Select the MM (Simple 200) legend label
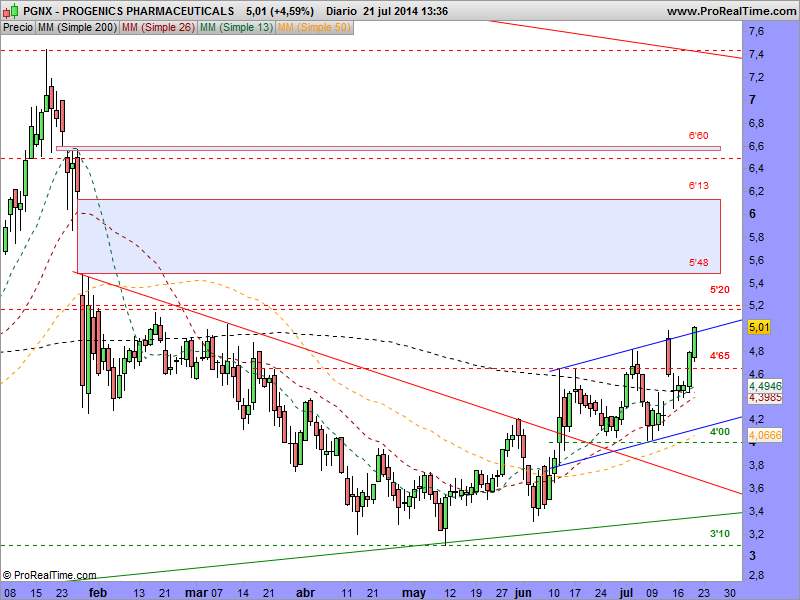The image size is (800, 600). coord(78,28)
